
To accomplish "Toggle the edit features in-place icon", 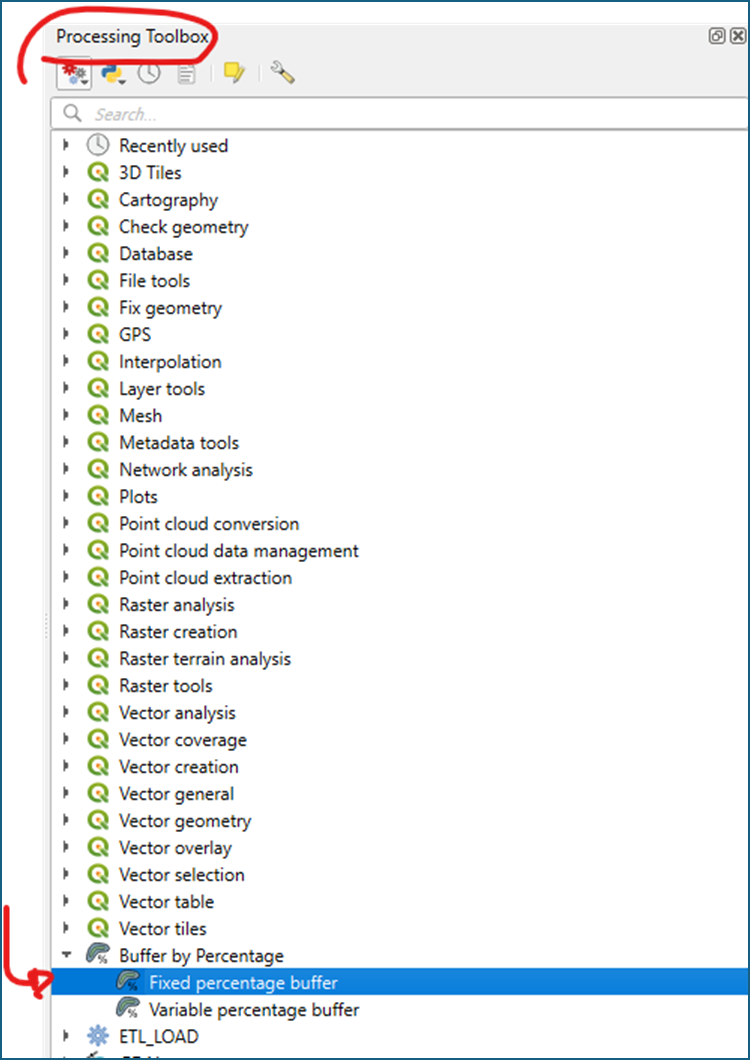I will click(x=234, y=73).
